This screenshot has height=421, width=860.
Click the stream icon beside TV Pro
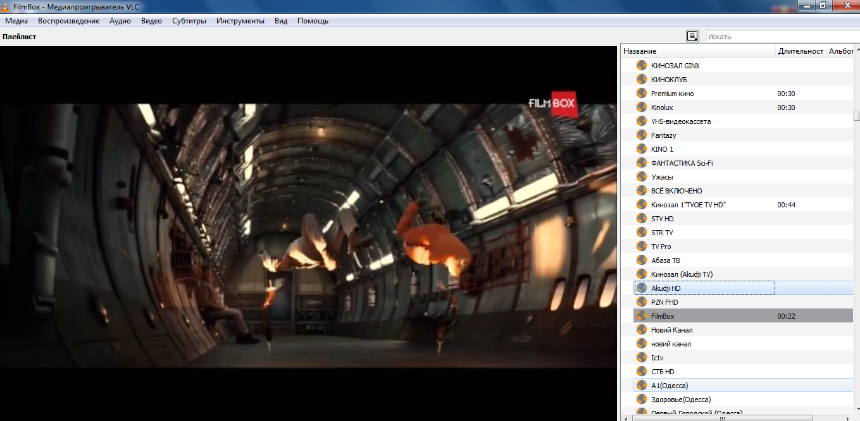(x=641, y=247)
